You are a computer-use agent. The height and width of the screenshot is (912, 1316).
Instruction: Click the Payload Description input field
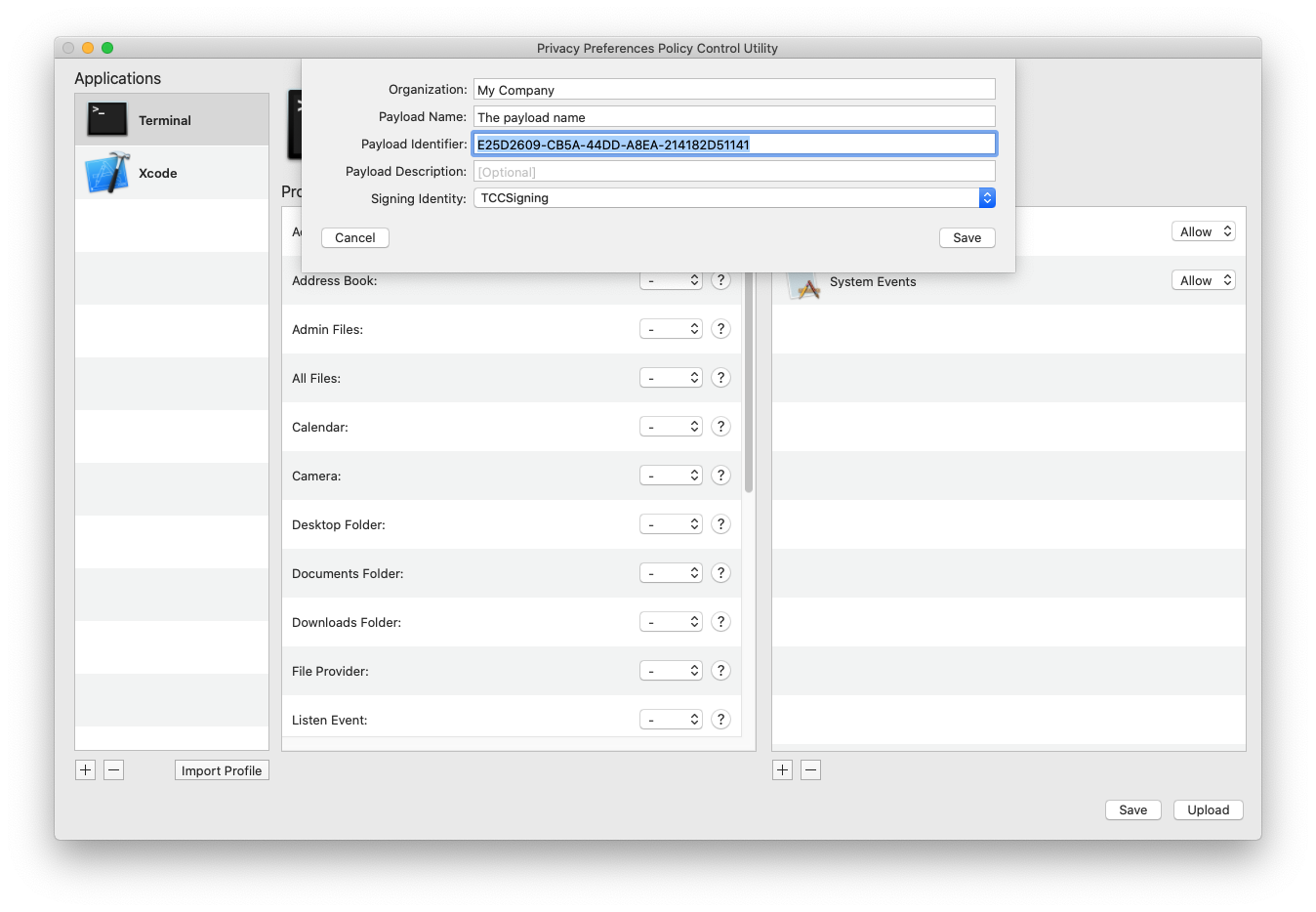click(734, 171)
